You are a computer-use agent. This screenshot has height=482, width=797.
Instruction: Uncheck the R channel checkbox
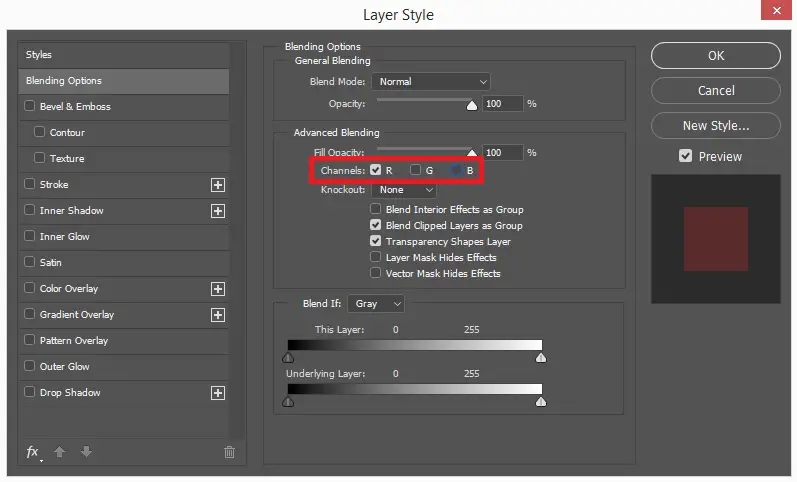point(376,170)
